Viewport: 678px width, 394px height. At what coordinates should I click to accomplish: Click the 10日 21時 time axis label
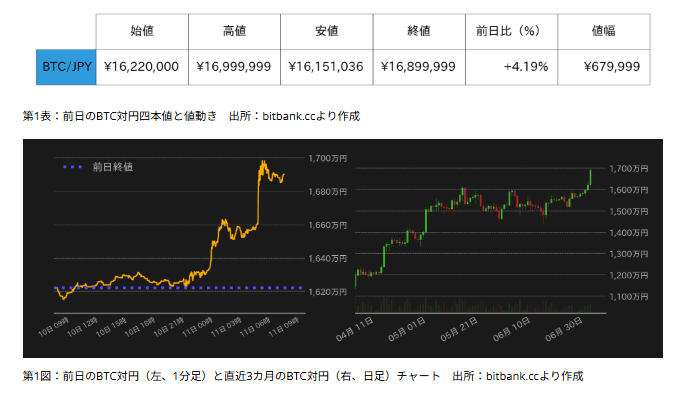(x=169, y=327)
